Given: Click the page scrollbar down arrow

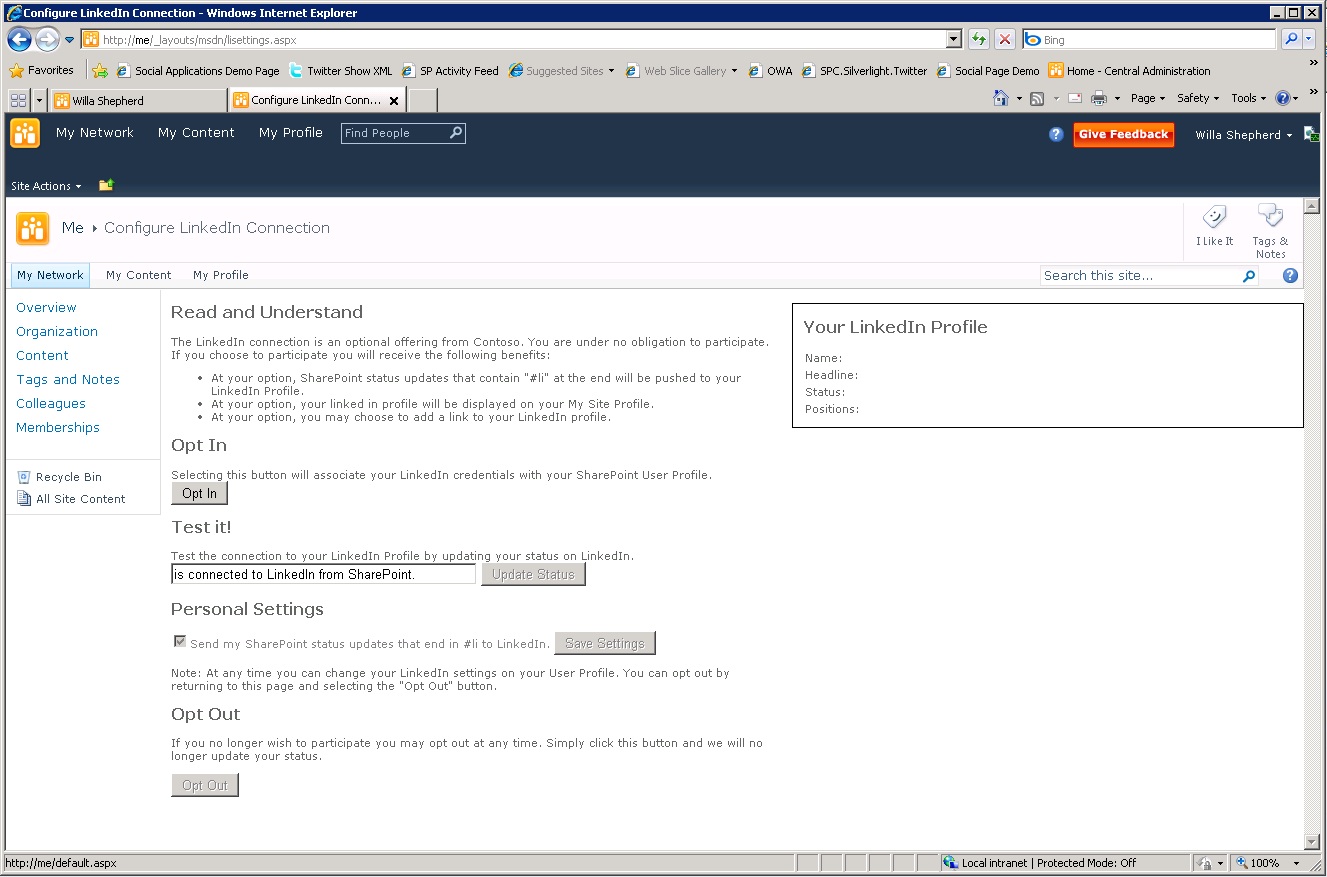Looking at the screenshot, I should point(1313,843).
